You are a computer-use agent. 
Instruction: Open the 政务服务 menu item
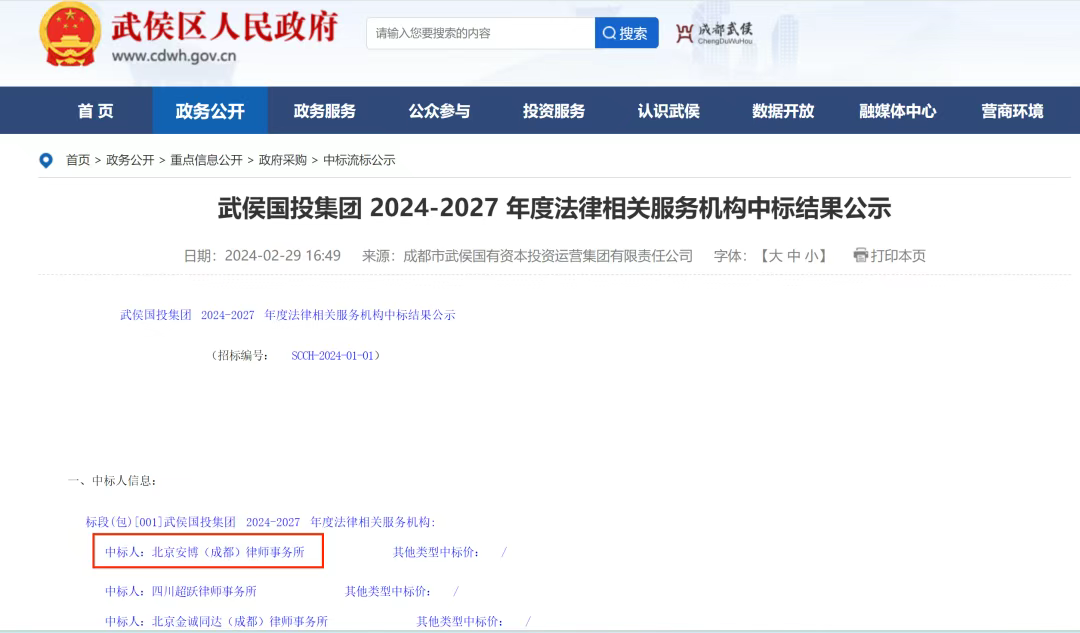coord(324,111)
